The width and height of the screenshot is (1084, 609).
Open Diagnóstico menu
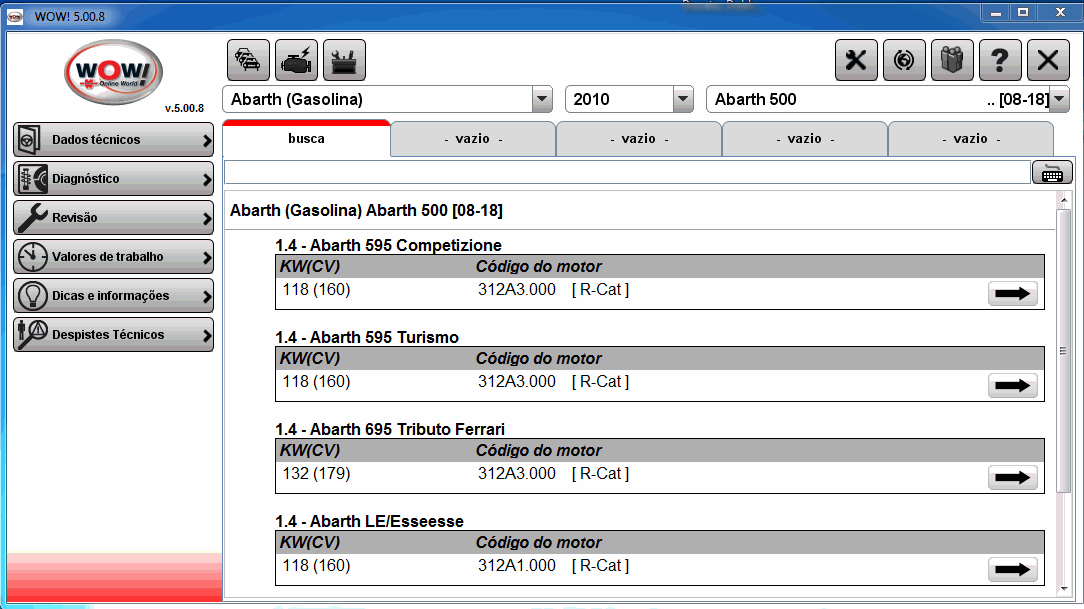tap(113, 179)
